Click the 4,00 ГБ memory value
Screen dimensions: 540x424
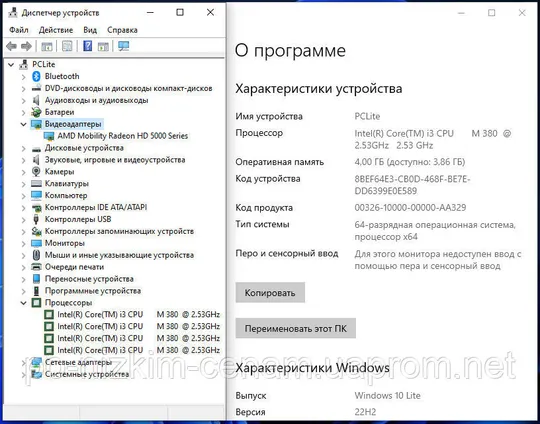pyautogui.click(x=409, y=162)
